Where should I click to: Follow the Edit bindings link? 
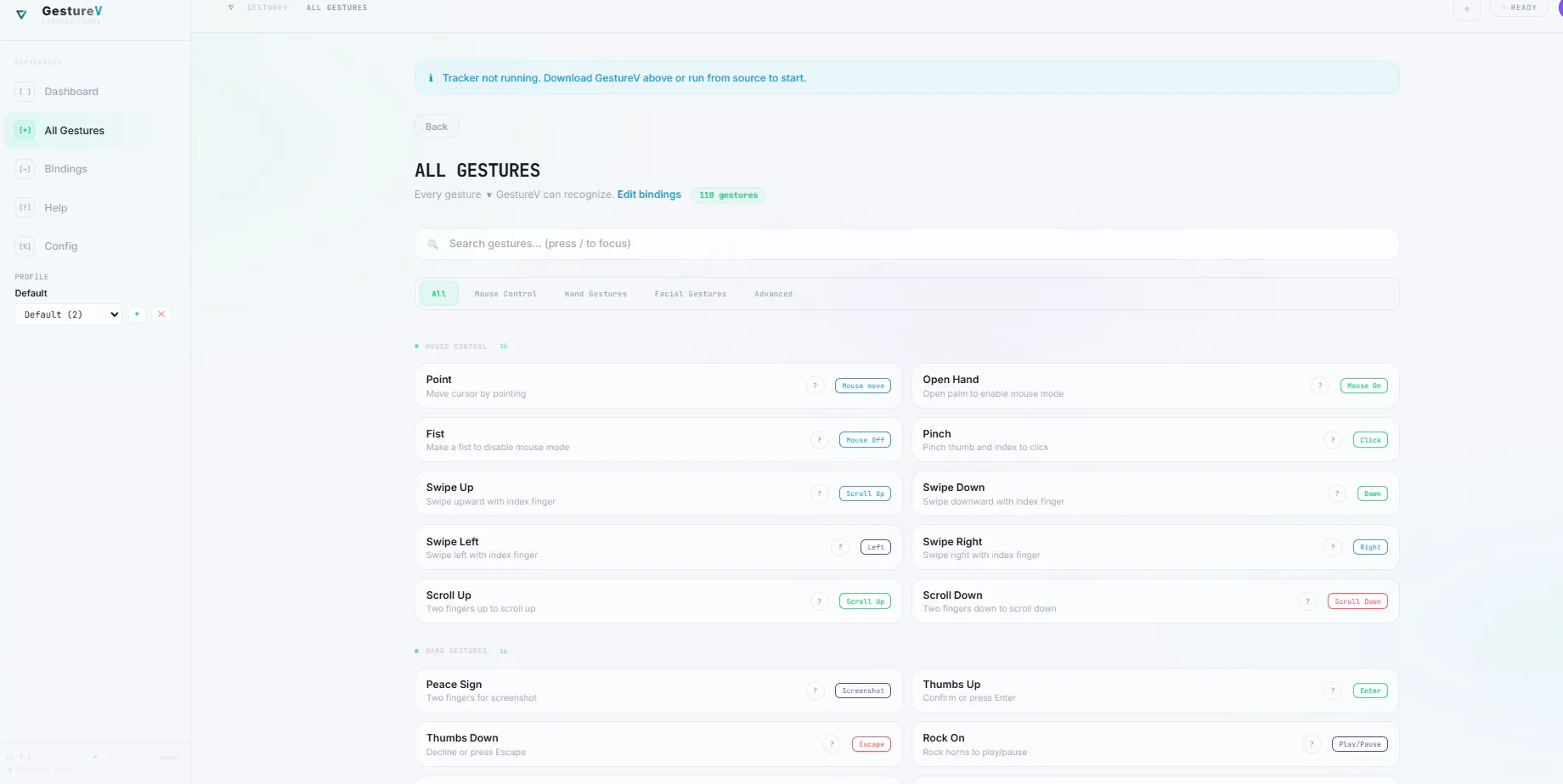coord(649,195)
